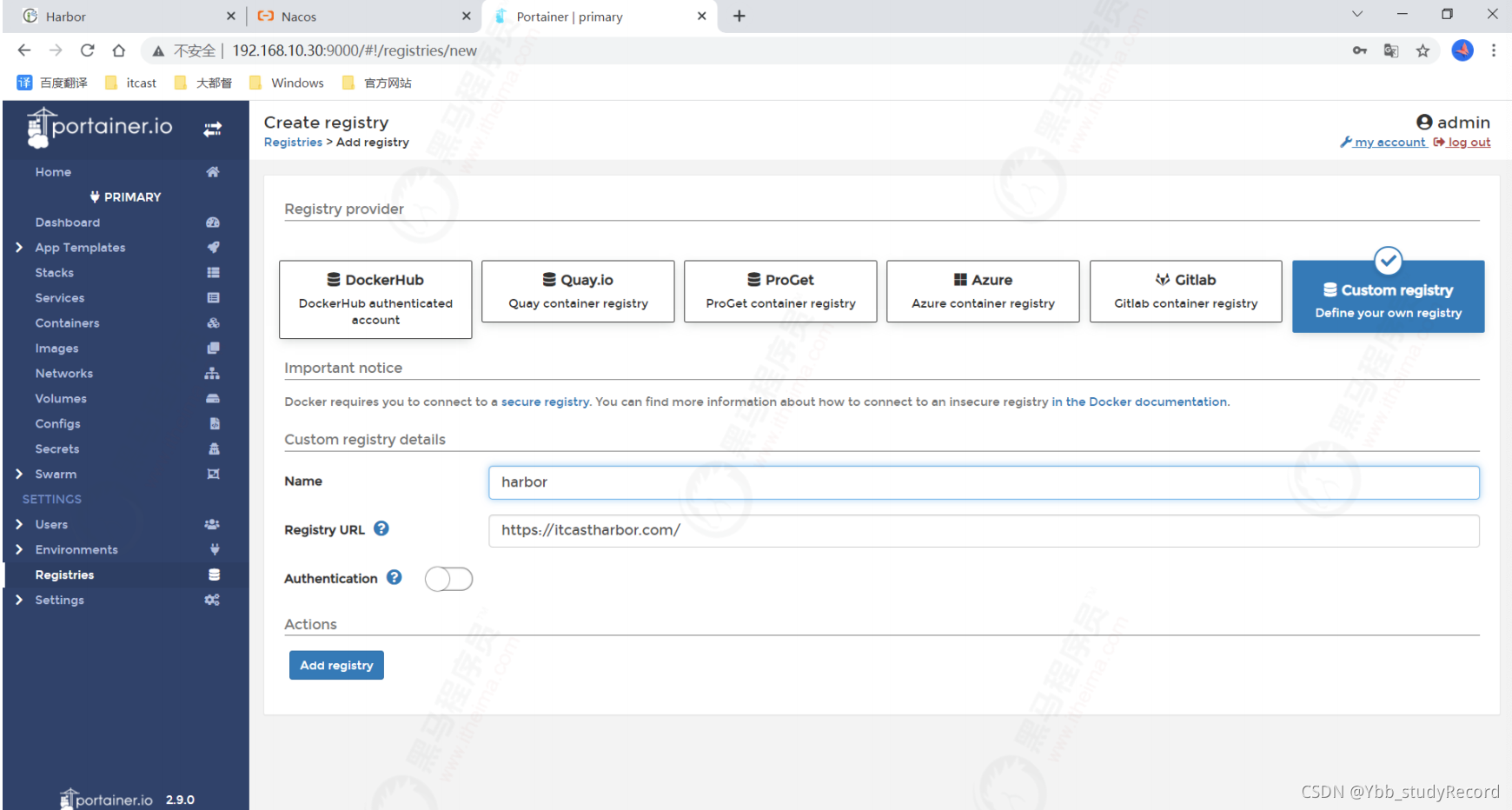
Task: Toggle the Authentication switch
Action: [x=448, y=579]
